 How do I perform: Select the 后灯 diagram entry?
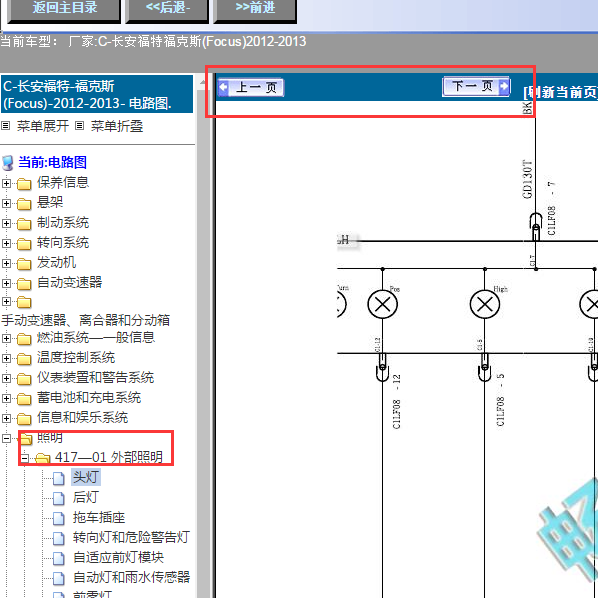point(86,497)
